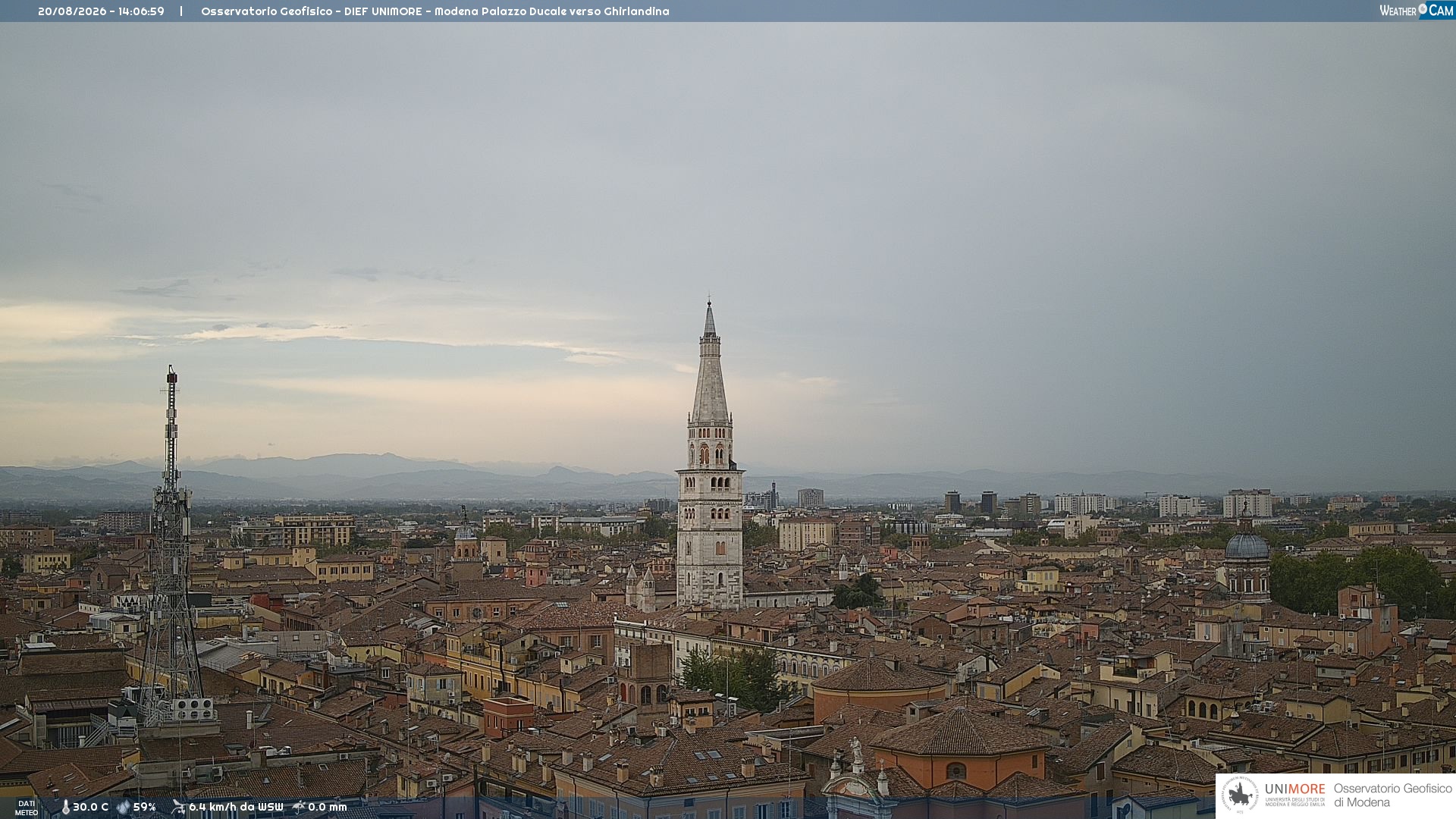Click the 20/08/2026 - 14:06:59 timestamp
The image size is (1456, 819).
(x=101, y=11)
